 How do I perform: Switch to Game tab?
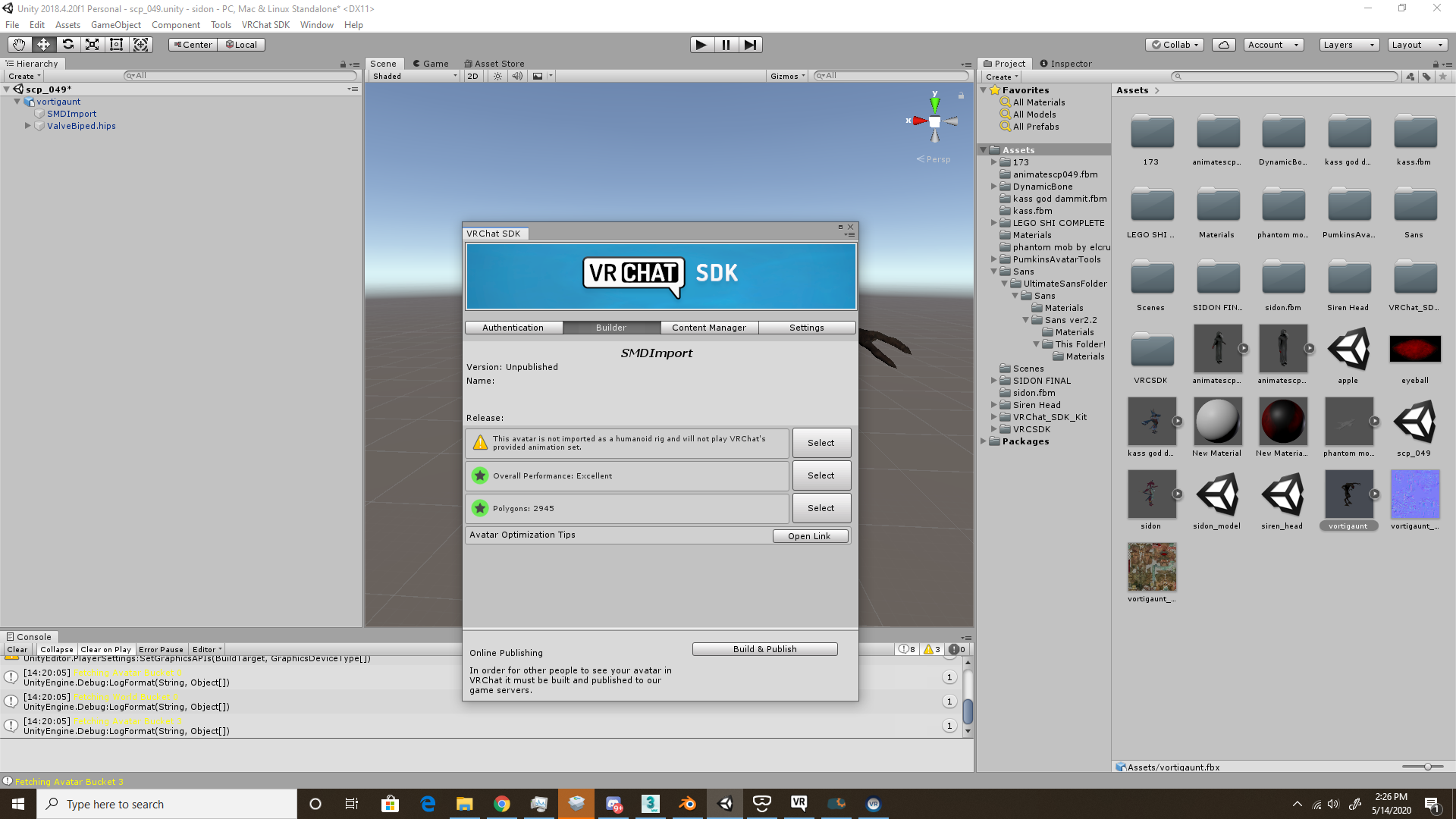431,64
